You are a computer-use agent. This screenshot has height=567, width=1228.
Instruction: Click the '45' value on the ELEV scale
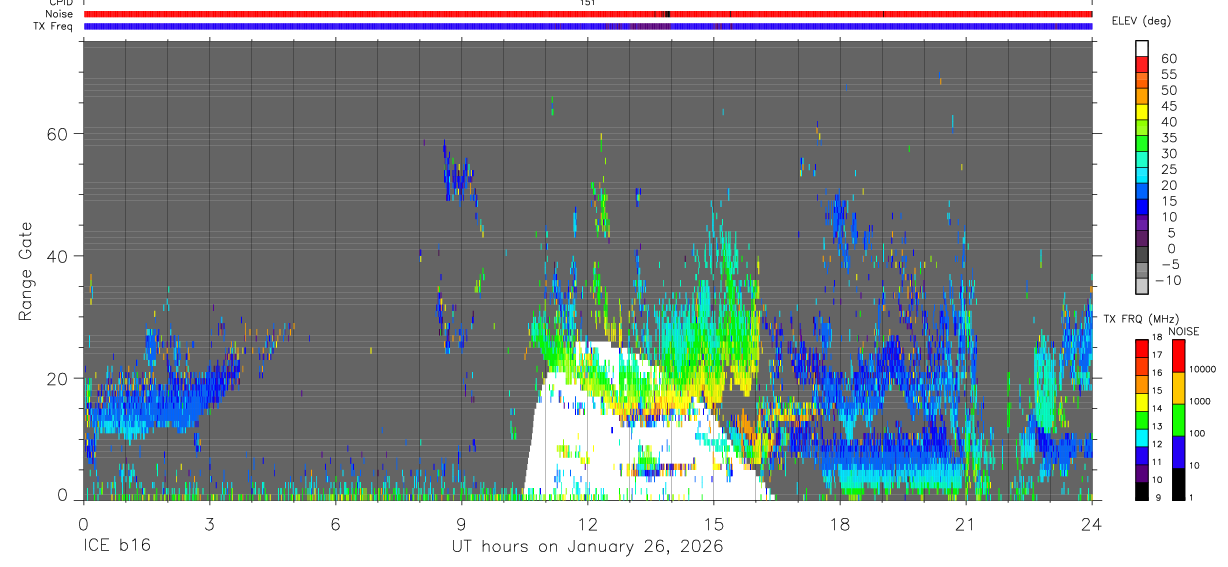pos(1169,106)
